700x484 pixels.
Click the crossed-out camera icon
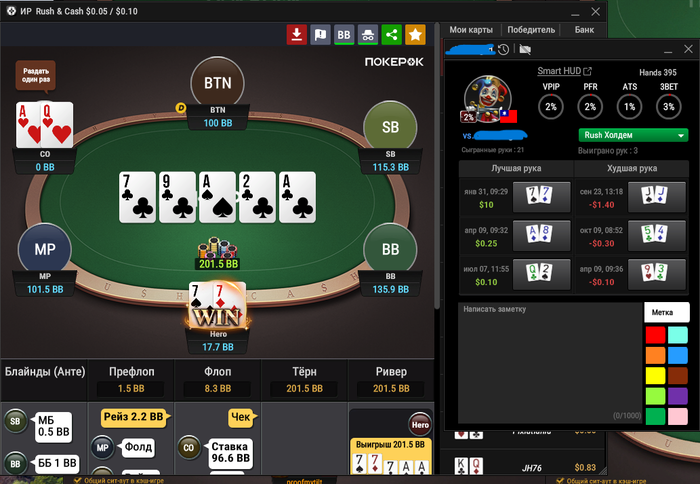coord(525,50)
